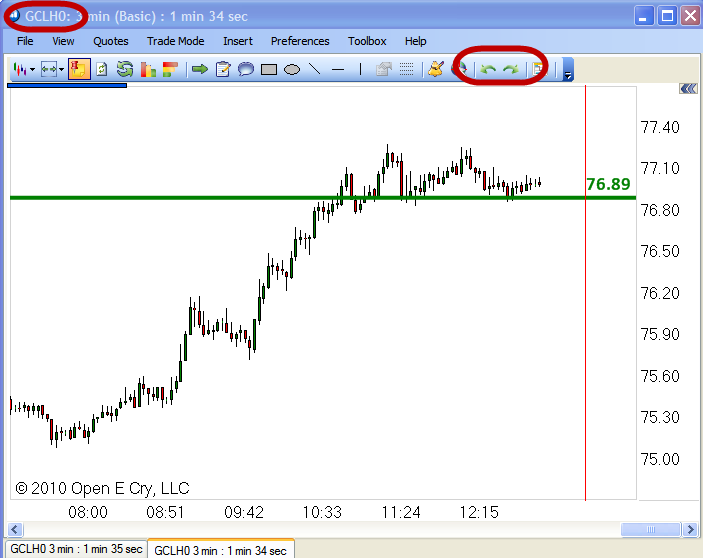This screenshot has width=703, height=558.
Task: Click the 12:15 time axis label
Action: [x=479, y=512]
